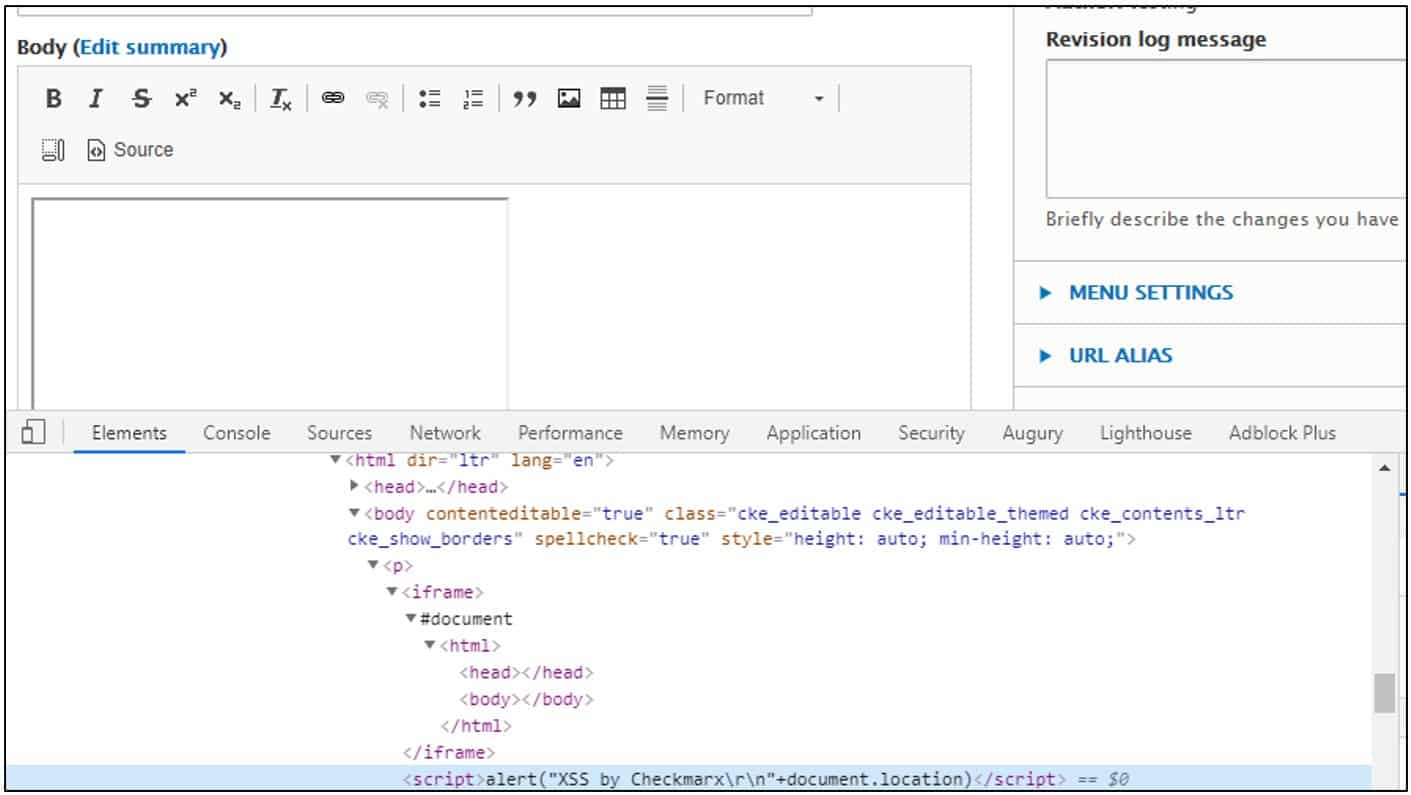Click the Edit summary link
Viewport: 1411px width, 795px height.
150,47
